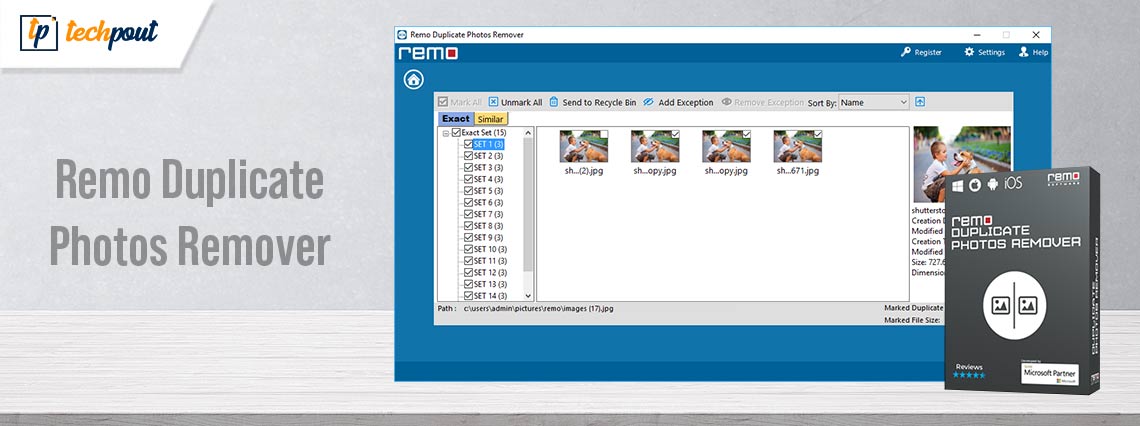The width and height of the screenshot is (1140, 426).
Task: Click the Register key icon
Action: [906, 52]
